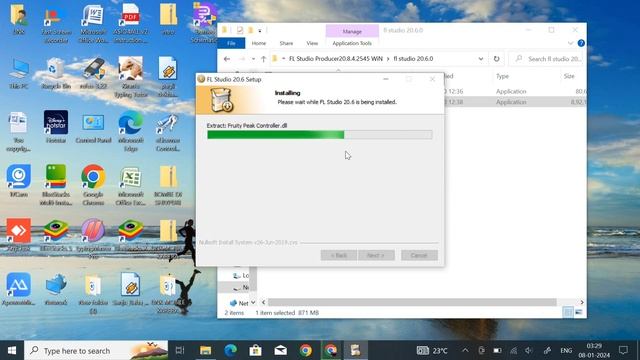Open the user folder icon at top-left
The height and width of the screenshot is (360, 640).
click(18, 20)
